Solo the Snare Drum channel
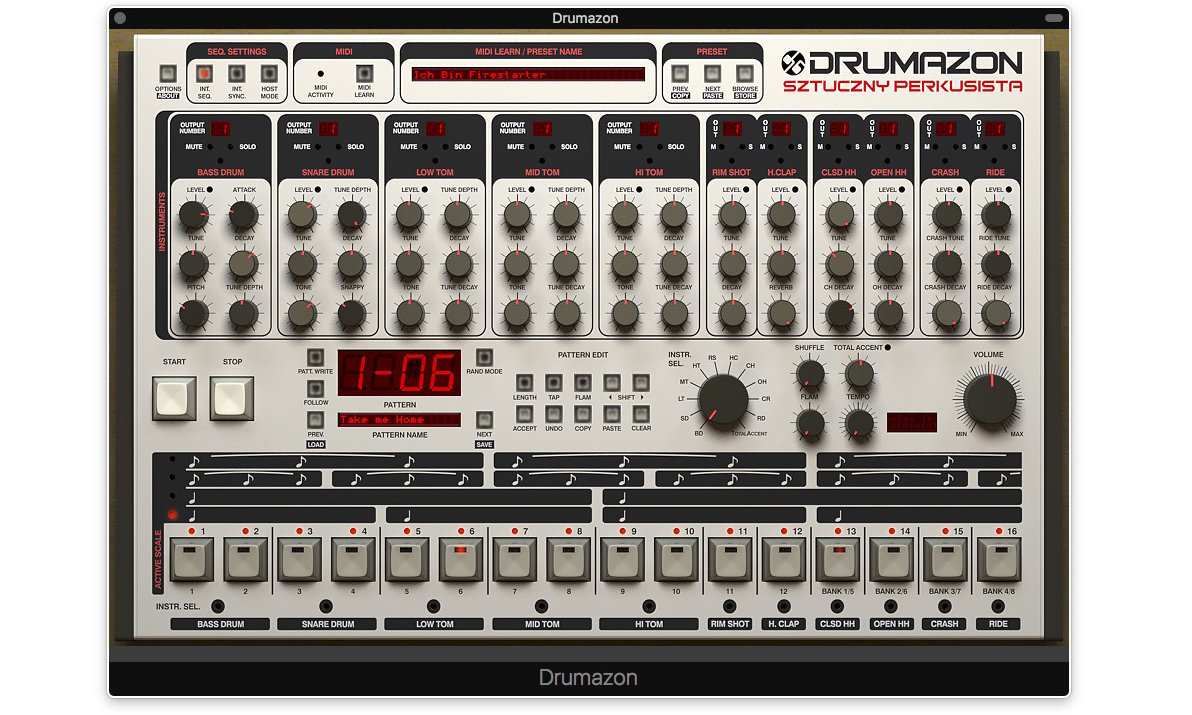This screenshot has width=1192, height=715. click(x=339, y=147)
